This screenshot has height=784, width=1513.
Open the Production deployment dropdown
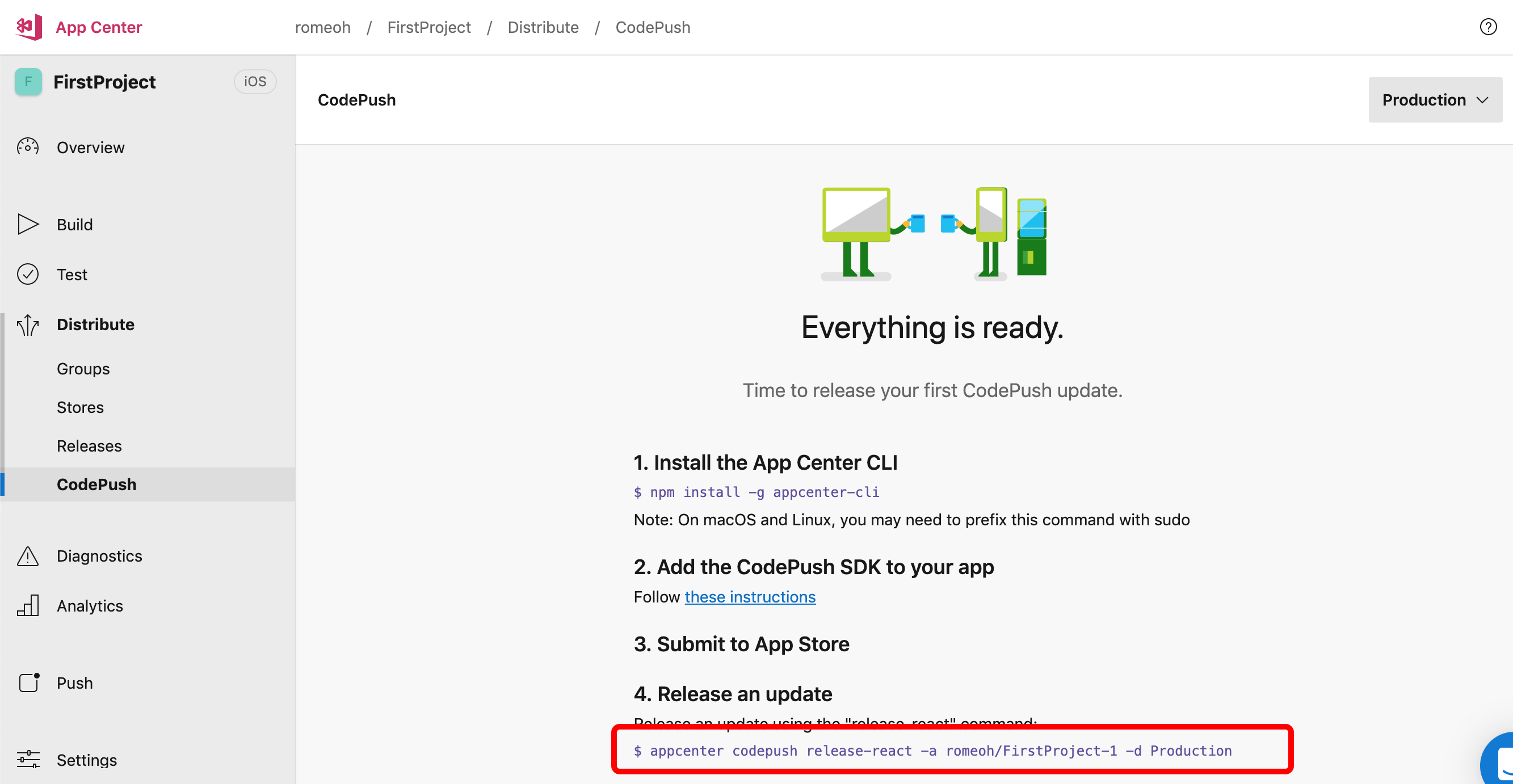1434,100
